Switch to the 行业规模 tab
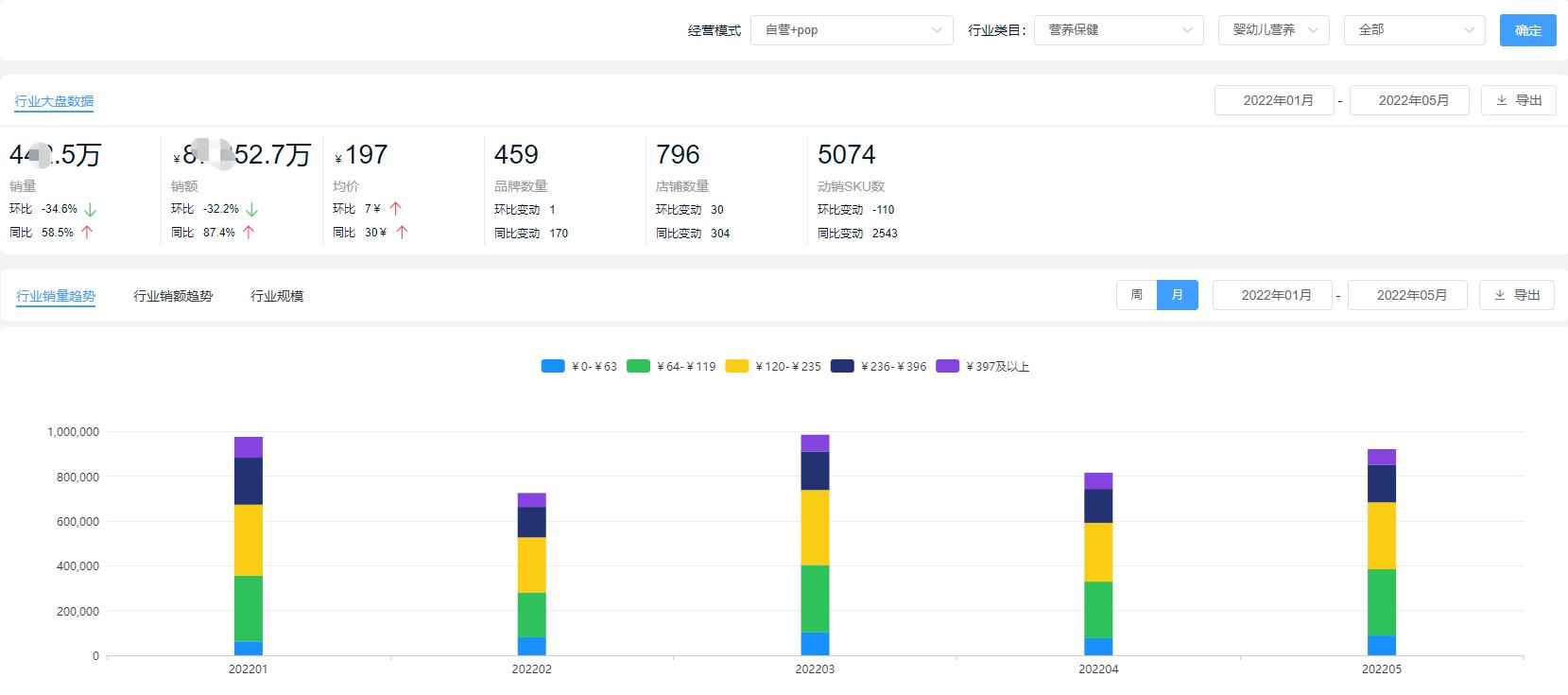1568x695 pixels. pyautogui.click(x=277, y=296)
